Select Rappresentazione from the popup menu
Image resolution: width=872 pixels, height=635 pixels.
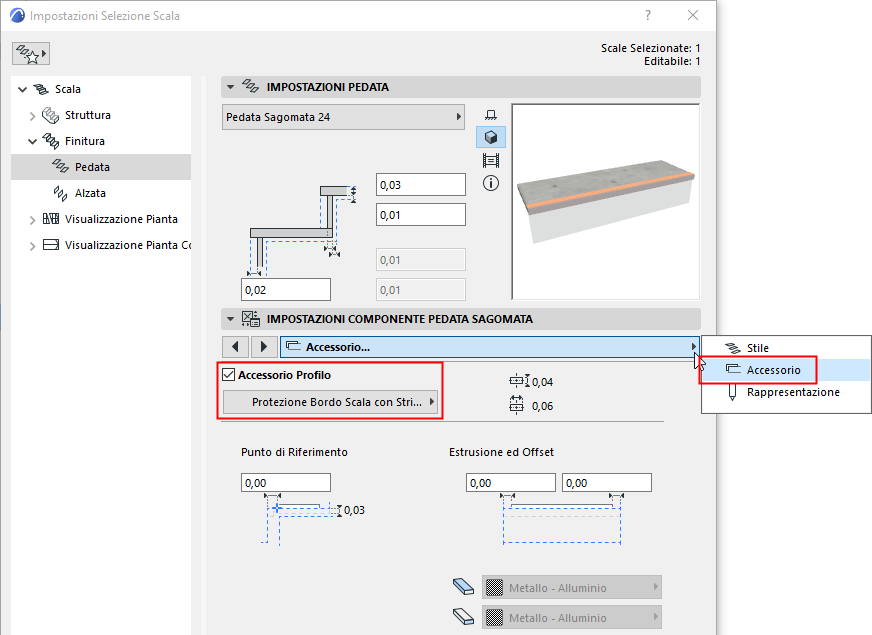(785, 393)
